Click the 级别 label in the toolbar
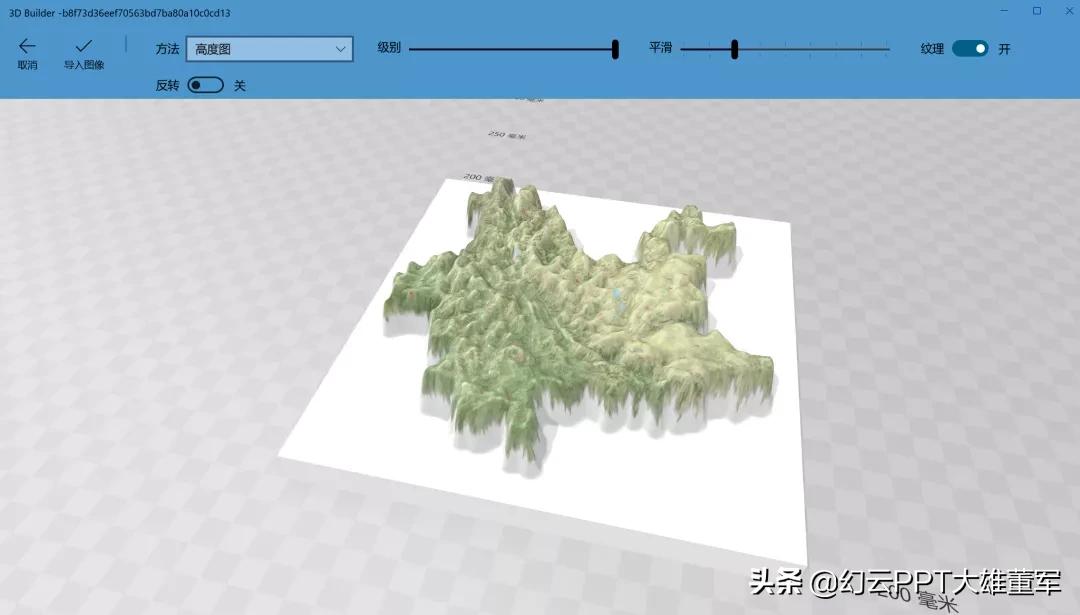The width and height of the screenshot is (1080, 615). pyautogui.click(x=388, y=47)
